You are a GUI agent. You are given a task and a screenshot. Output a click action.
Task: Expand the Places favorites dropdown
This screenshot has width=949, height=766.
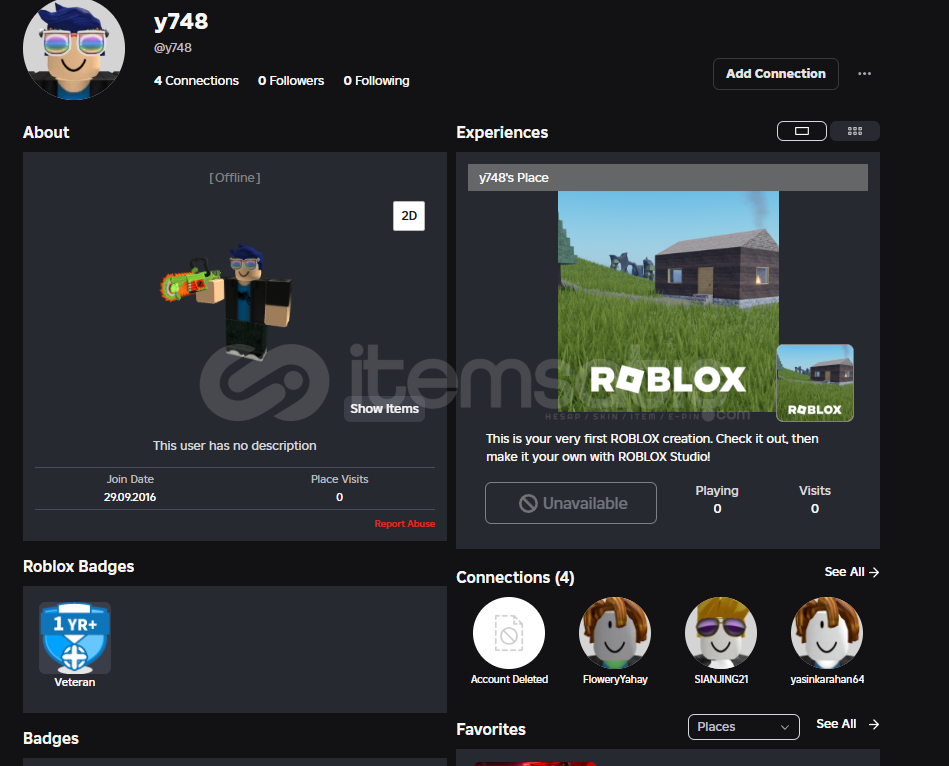pyautogui.click(x=743, y=727)
